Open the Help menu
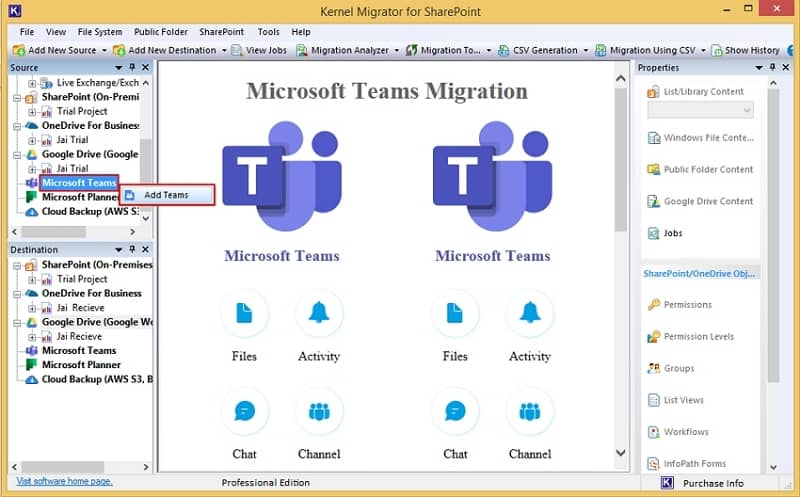 point(301,32)
